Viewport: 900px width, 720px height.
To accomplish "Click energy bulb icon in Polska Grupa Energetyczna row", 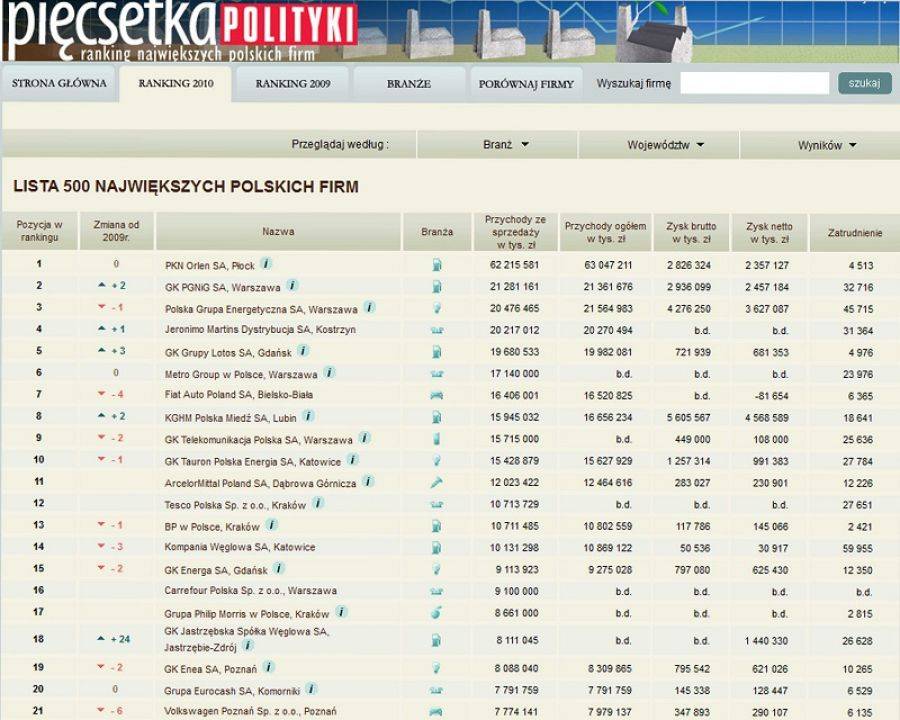I will pos(437,308).
